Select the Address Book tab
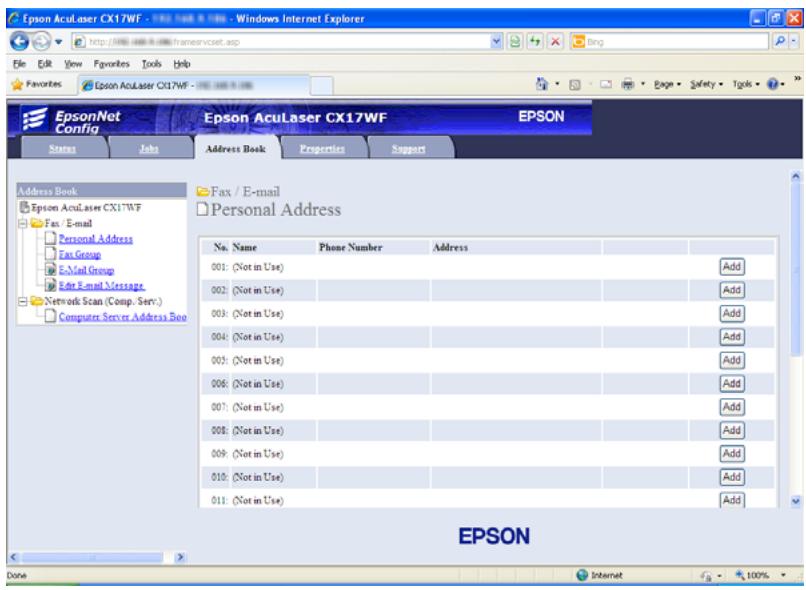 click(x=236, y=149)
